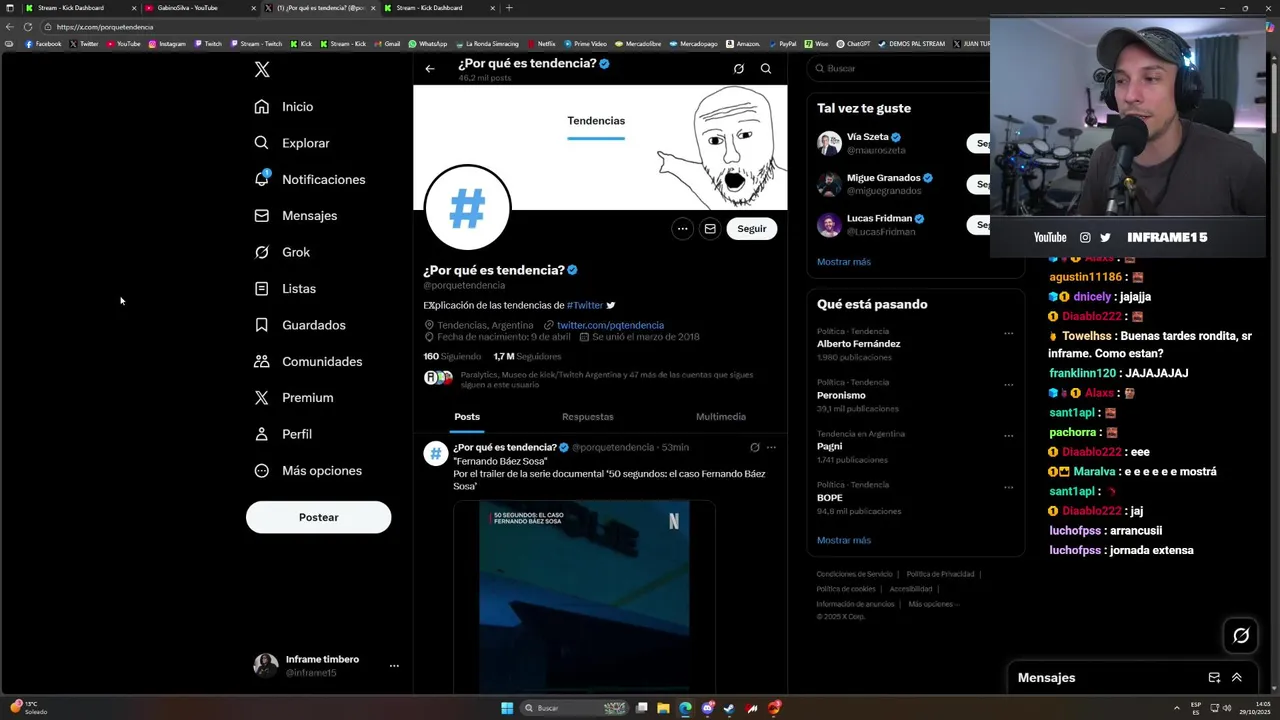Click the Grok icon on the post
Viewport: 1280px width, 720px height.
tap(755, 447)
